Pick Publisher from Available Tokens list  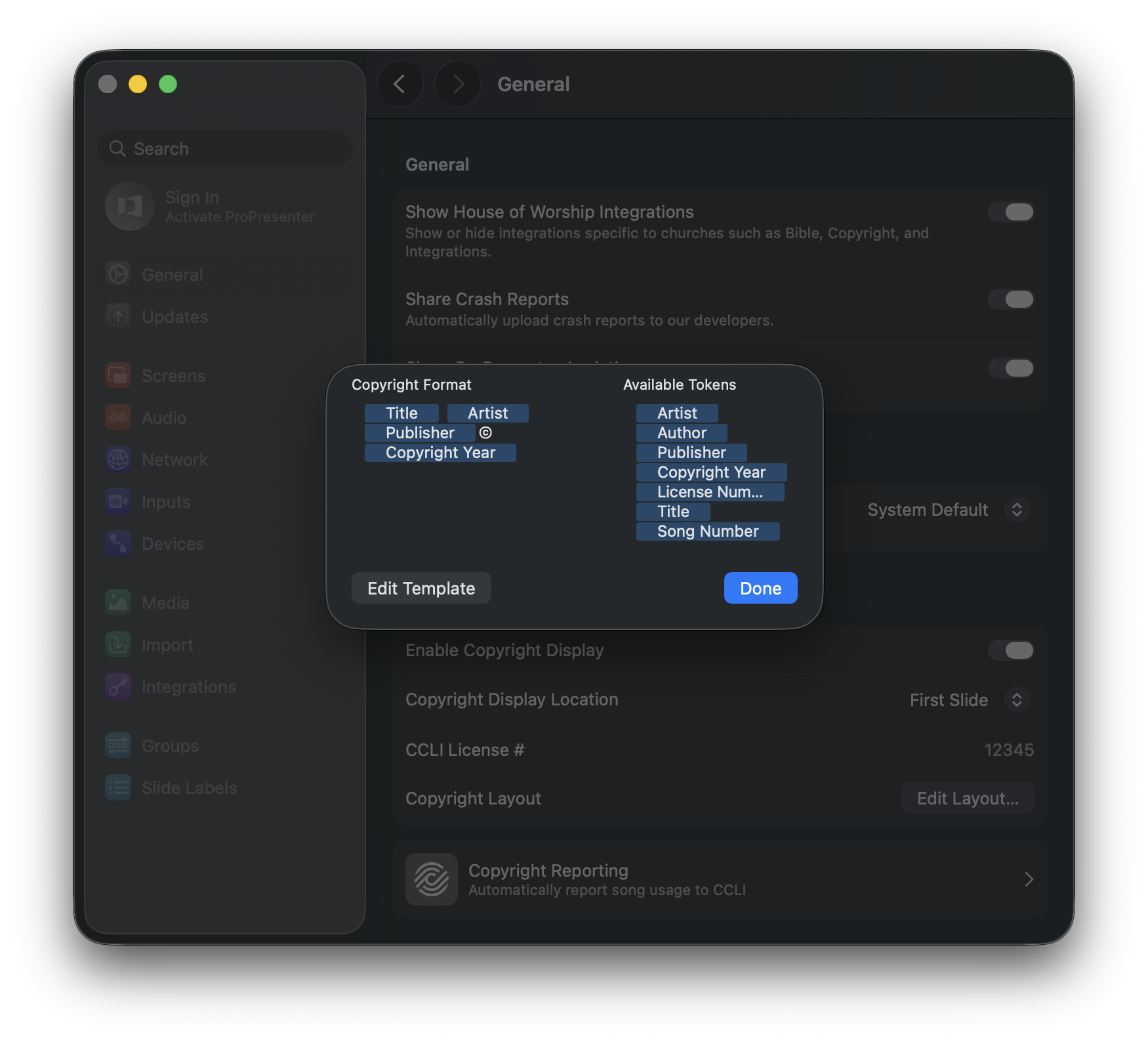point(691,453)
